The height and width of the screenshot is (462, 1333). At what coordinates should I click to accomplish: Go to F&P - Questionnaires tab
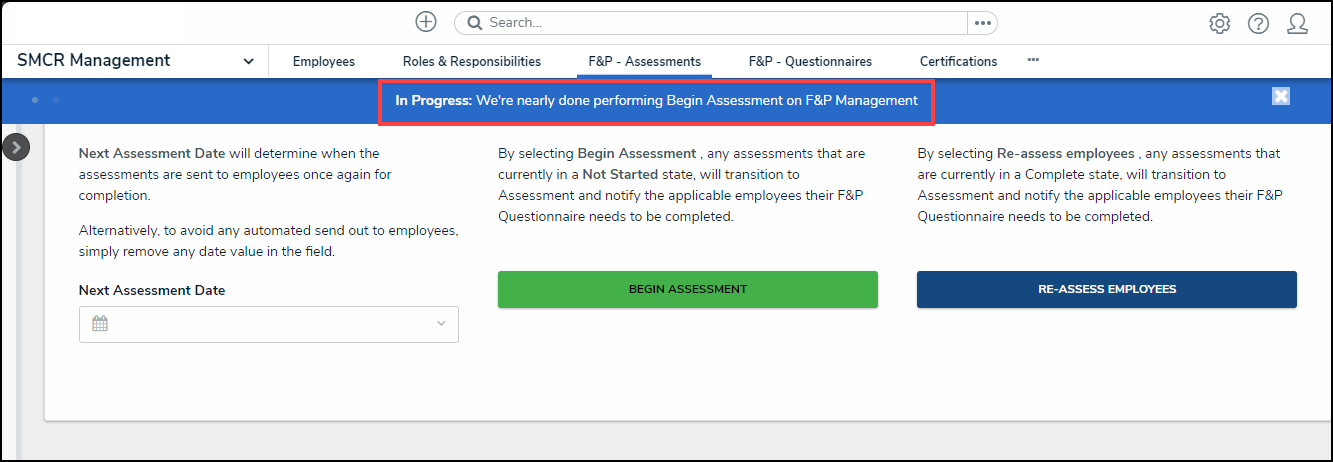coord(810,62)
